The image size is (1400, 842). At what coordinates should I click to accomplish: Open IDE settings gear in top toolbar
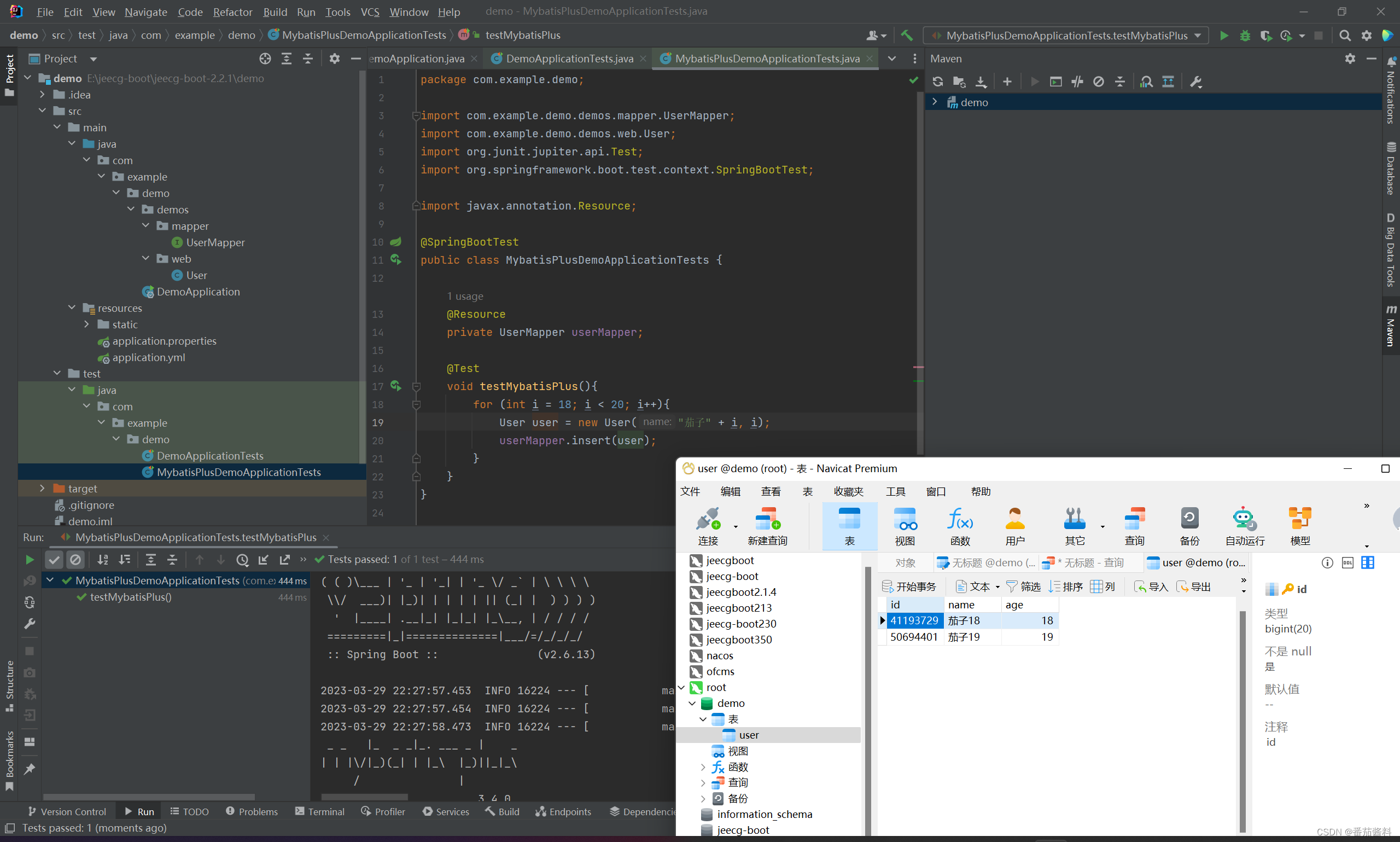[x=1367, y=35]
